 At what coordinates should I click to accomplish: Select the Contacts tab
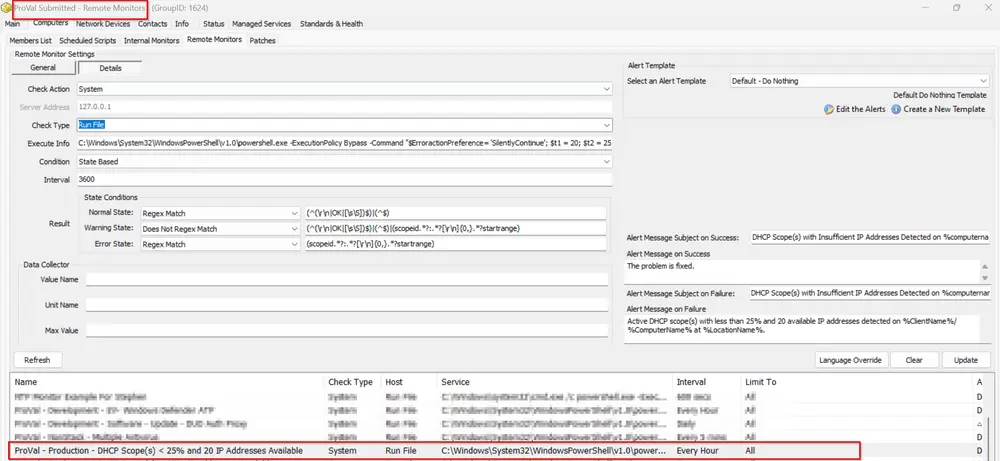[152, 24]
